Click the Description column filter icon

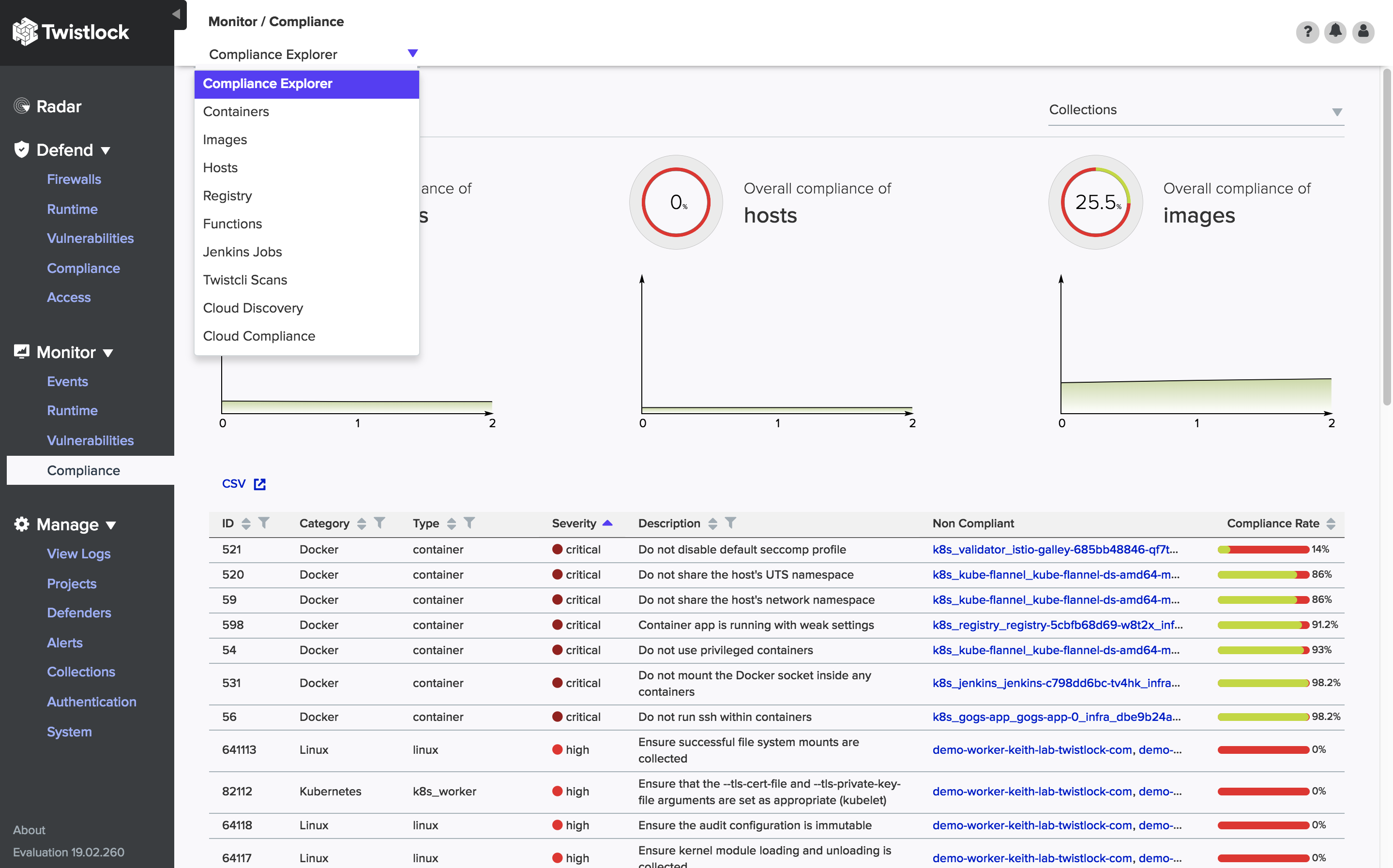730,523
